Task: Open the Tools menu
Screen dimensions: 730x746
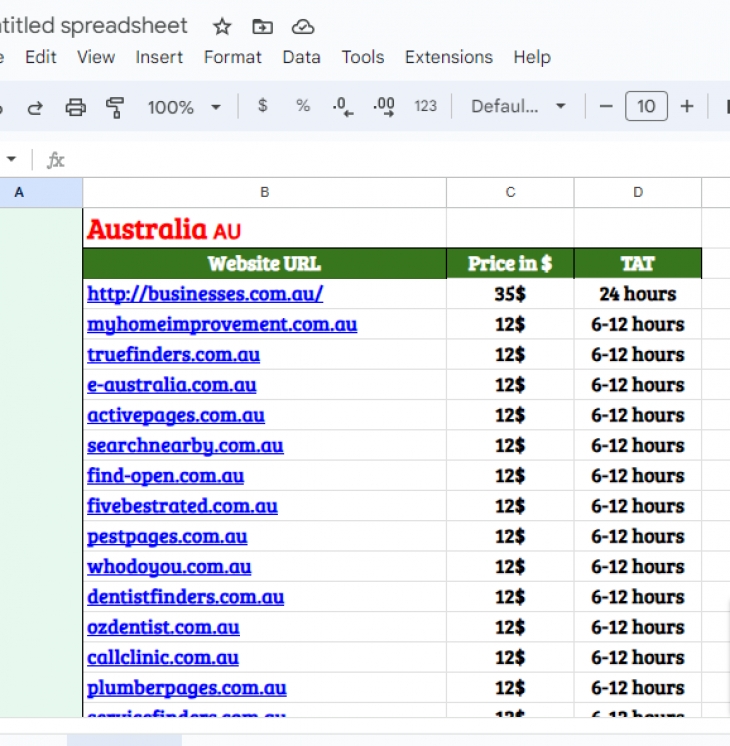Action: point(363,57)
